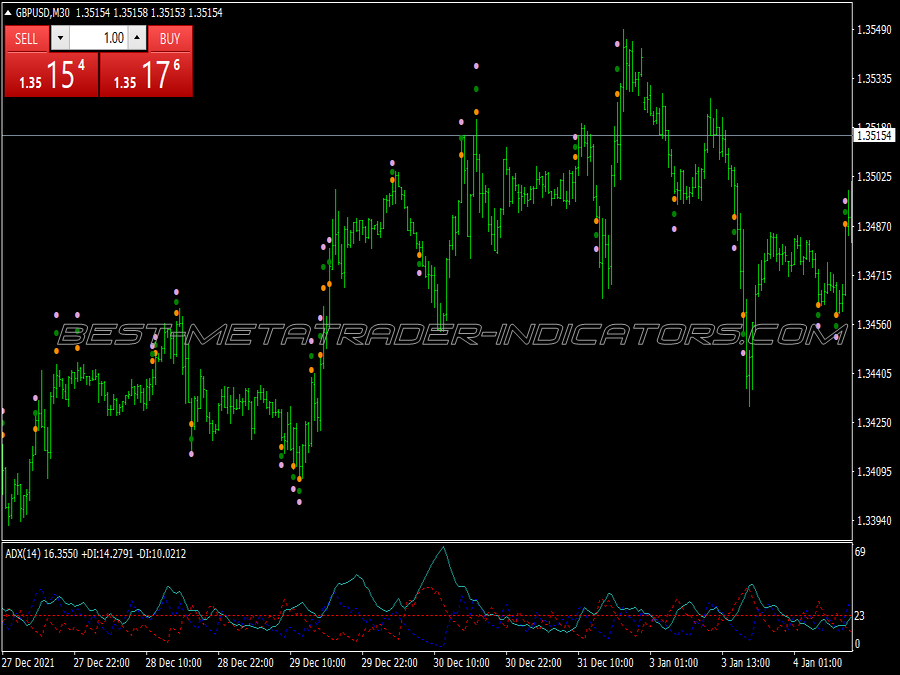Click the red dotted 23 level line in ADX
This screenshot has height=675, width=900.
(427, 616)
